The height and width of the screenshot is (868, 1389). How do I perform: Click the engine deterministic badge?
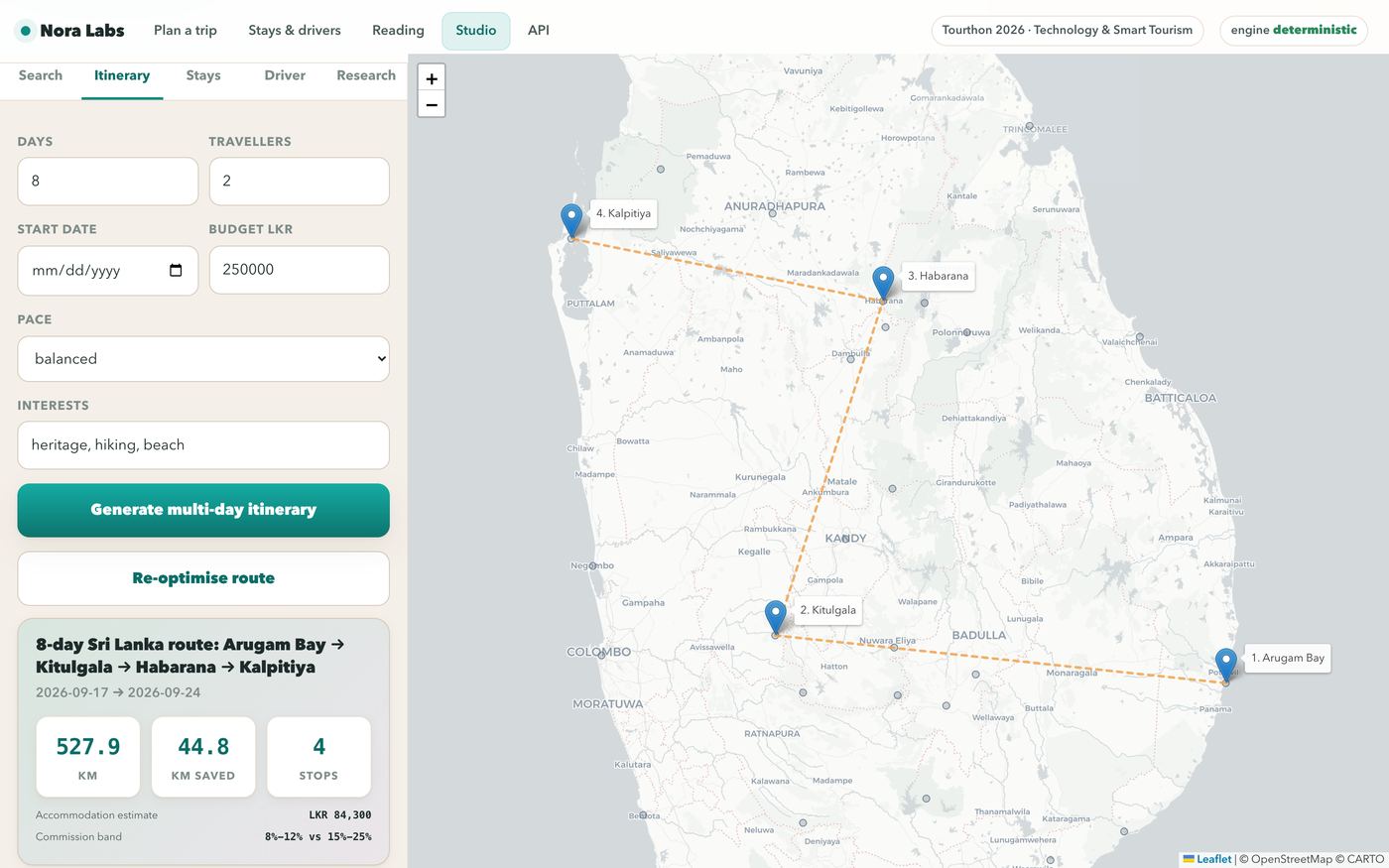(1294, 31)
